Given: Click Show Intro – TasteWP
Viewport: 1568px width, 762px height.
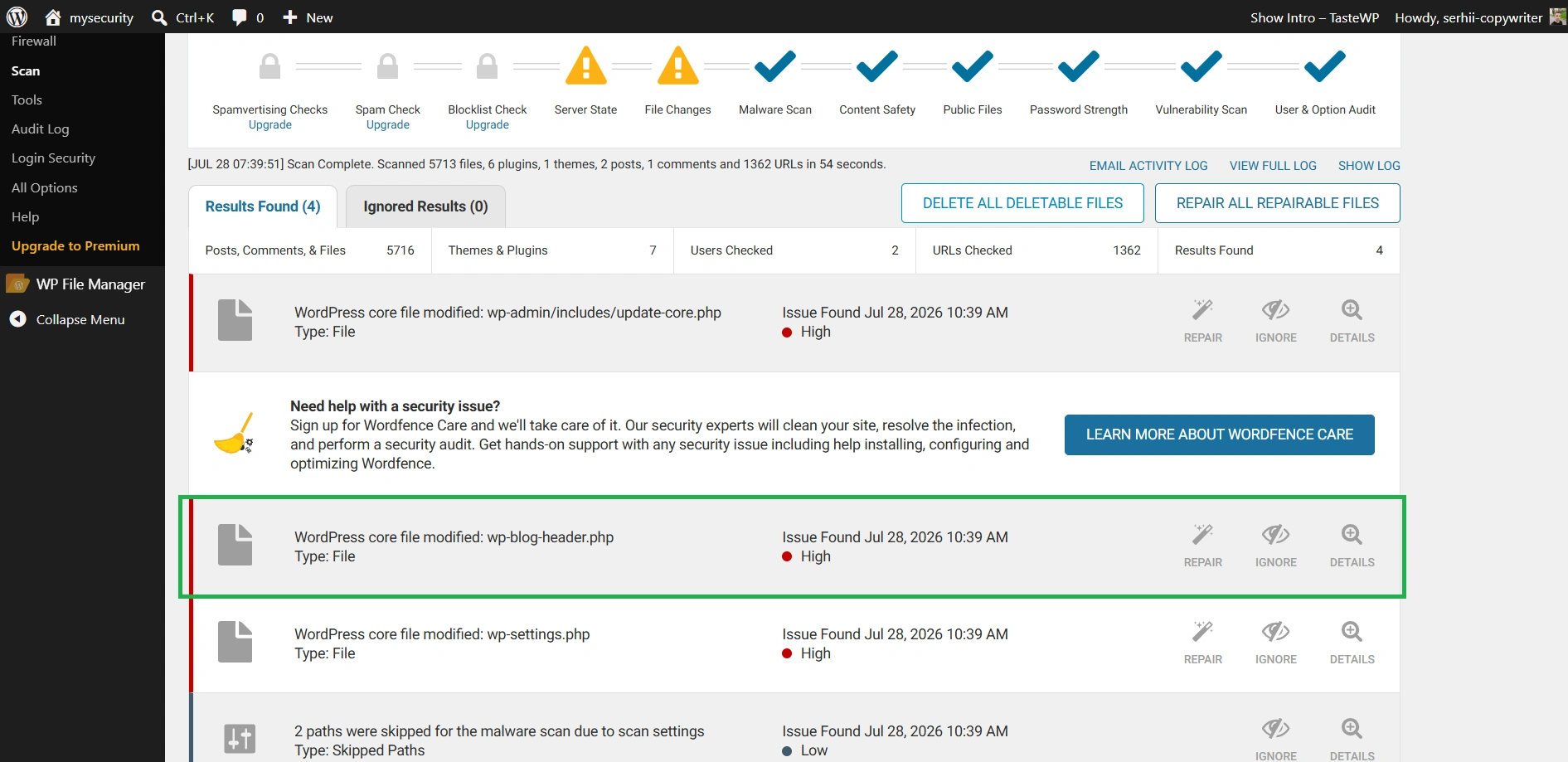Looking at the screenshot, I should pos(1314,17).
